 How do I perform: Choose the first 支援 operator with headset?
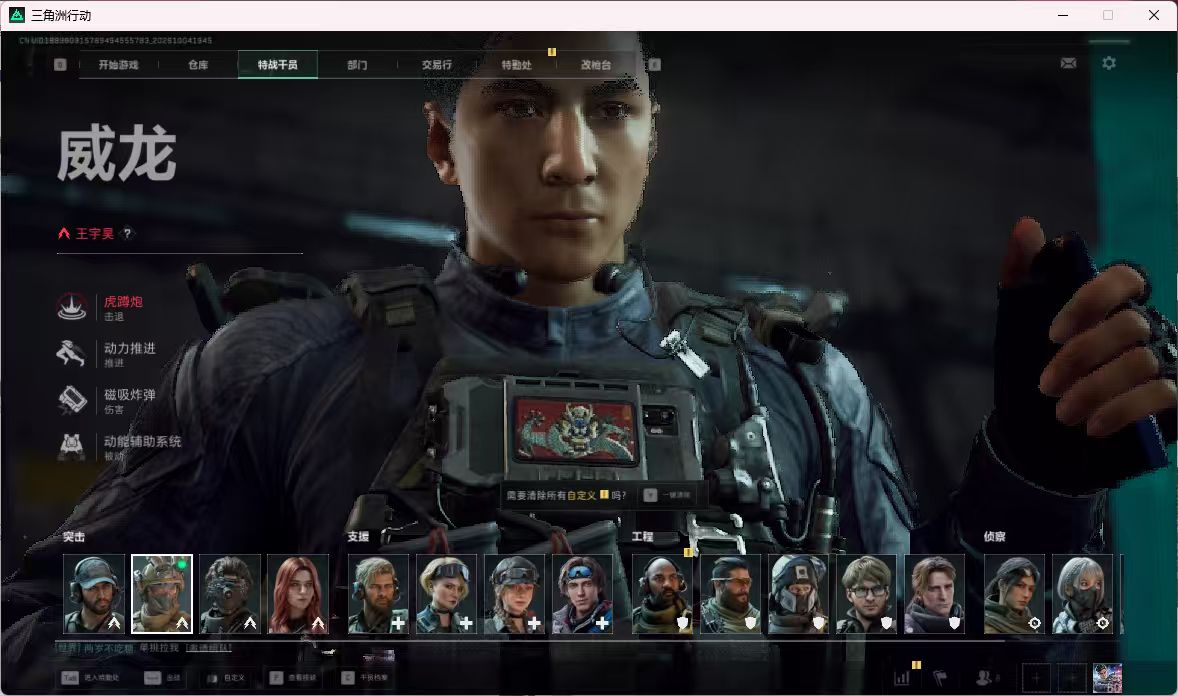(x=379, y=594)
